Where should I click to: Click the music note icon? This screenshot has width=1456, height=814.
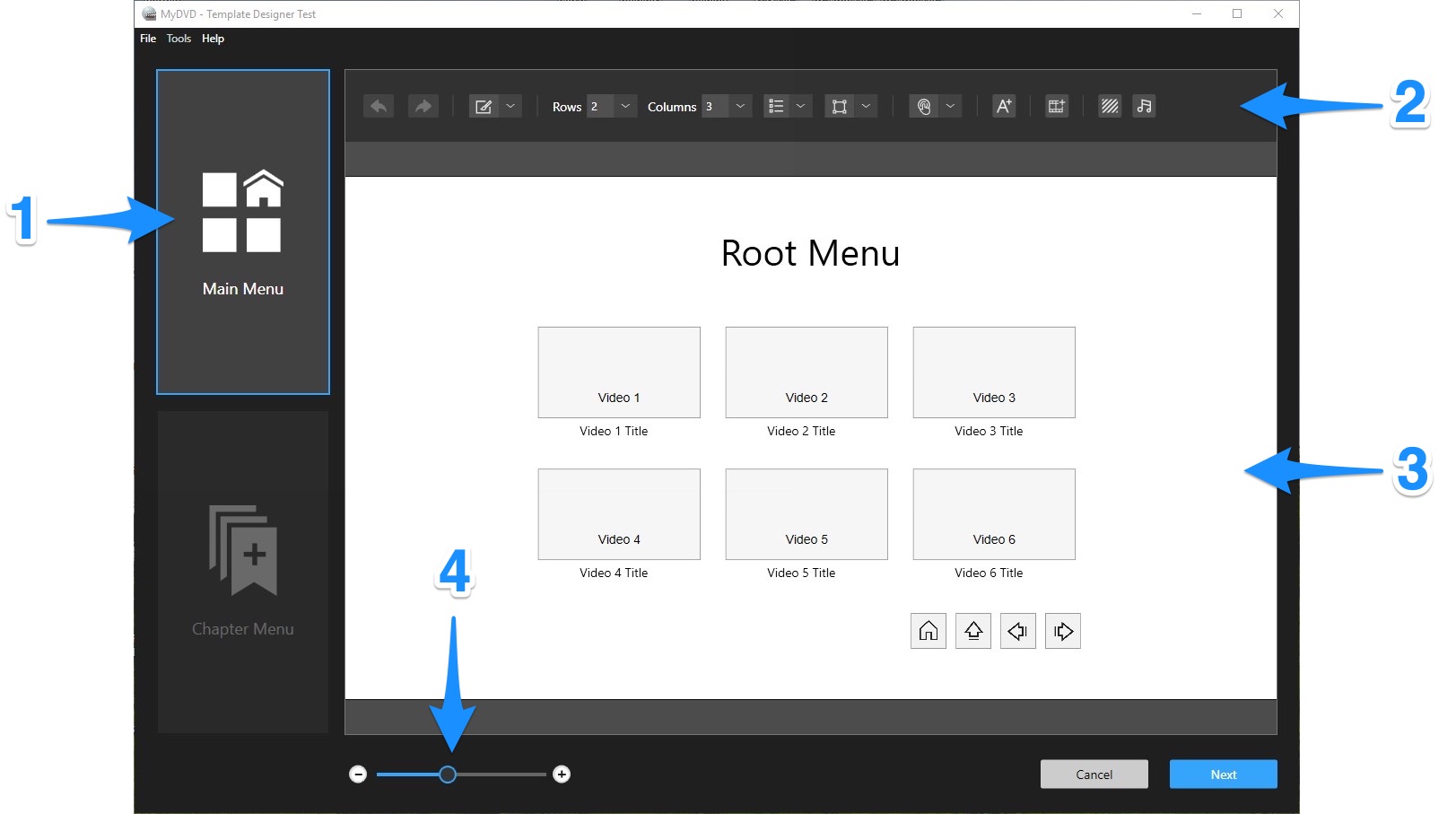click(1144, 106)
